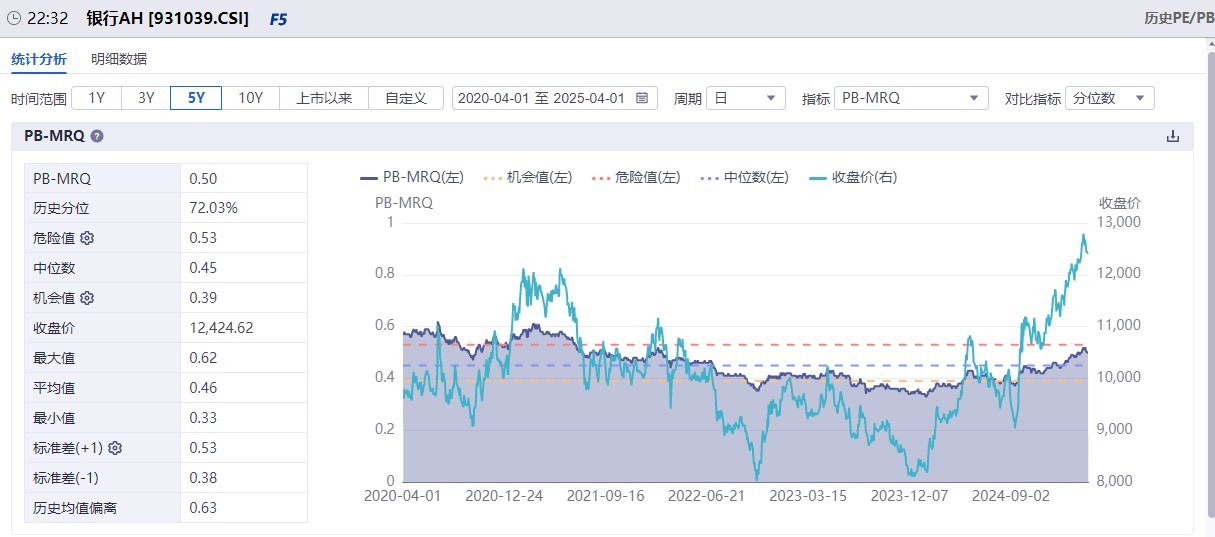This screenshot has width=1215, height=537.
Task: Open settings gear beside 机会值
Action: (87, 298)
